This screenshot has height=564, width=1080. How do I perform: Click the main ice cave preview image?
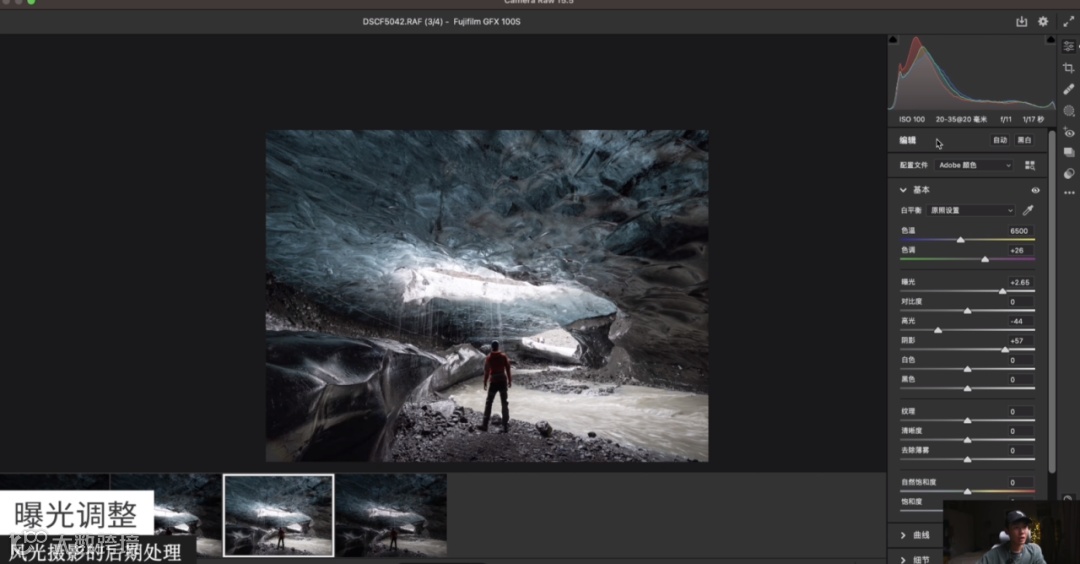tap(487, 296)
